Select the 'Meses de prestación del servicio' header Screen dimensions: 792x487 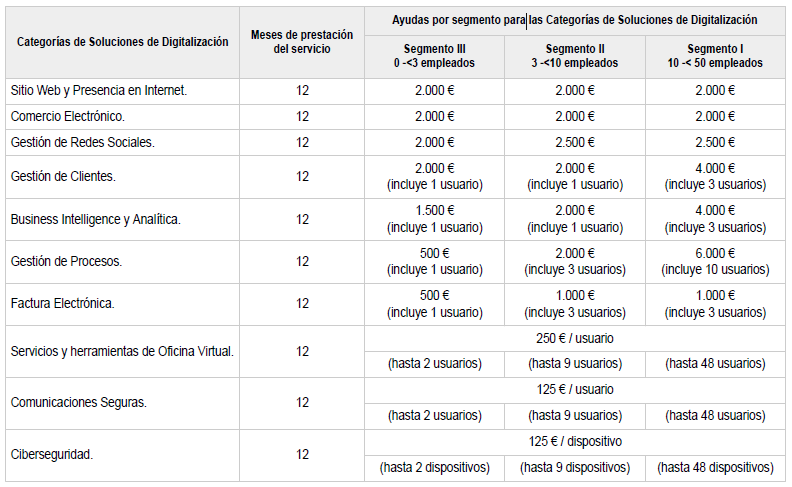[x=302, y=42]
